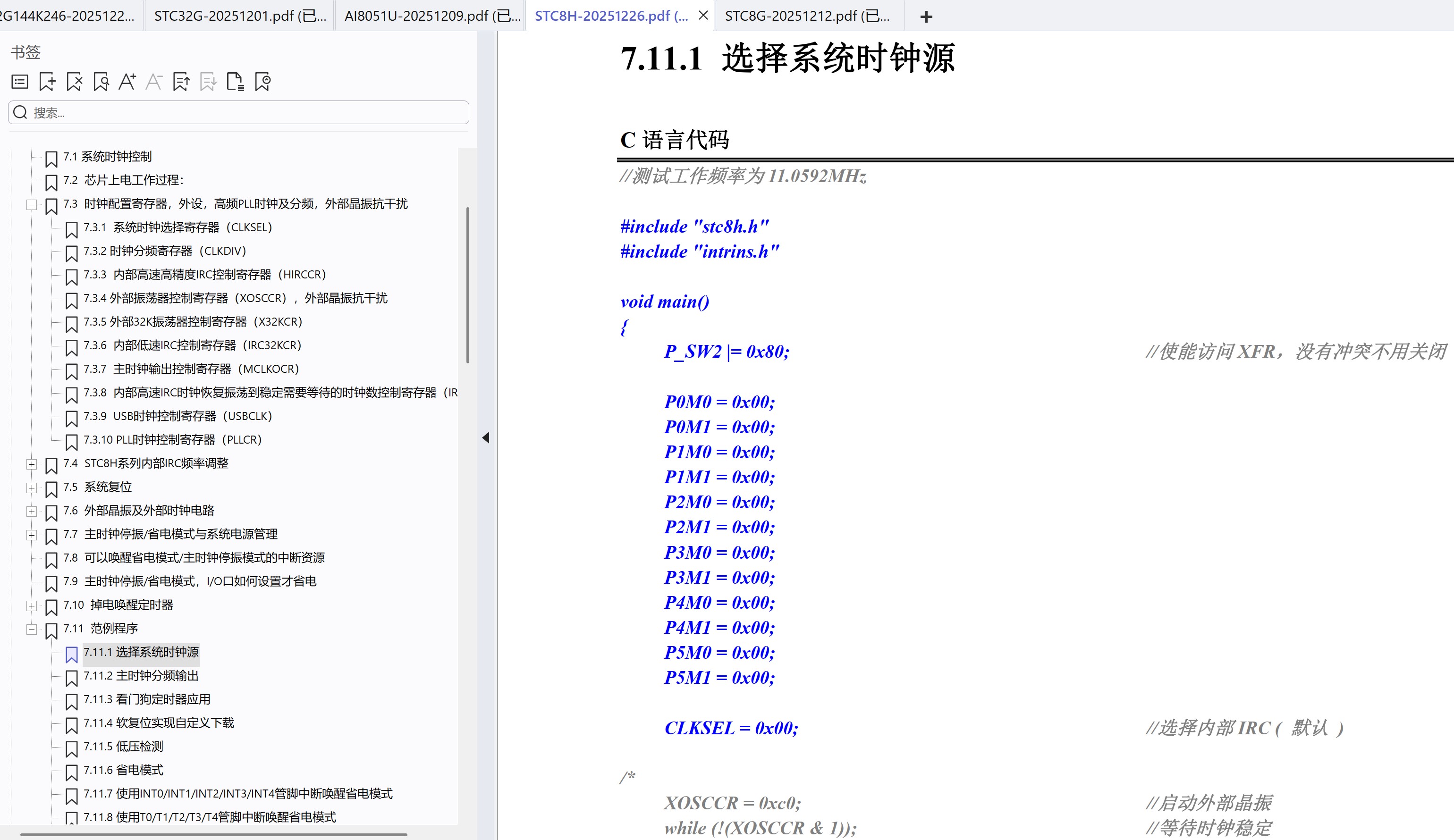Viewport: 1454px width, 840px height.
Task: Open bookmark 7.3.4 XOSCCR register
Action: tap(236, 299)
